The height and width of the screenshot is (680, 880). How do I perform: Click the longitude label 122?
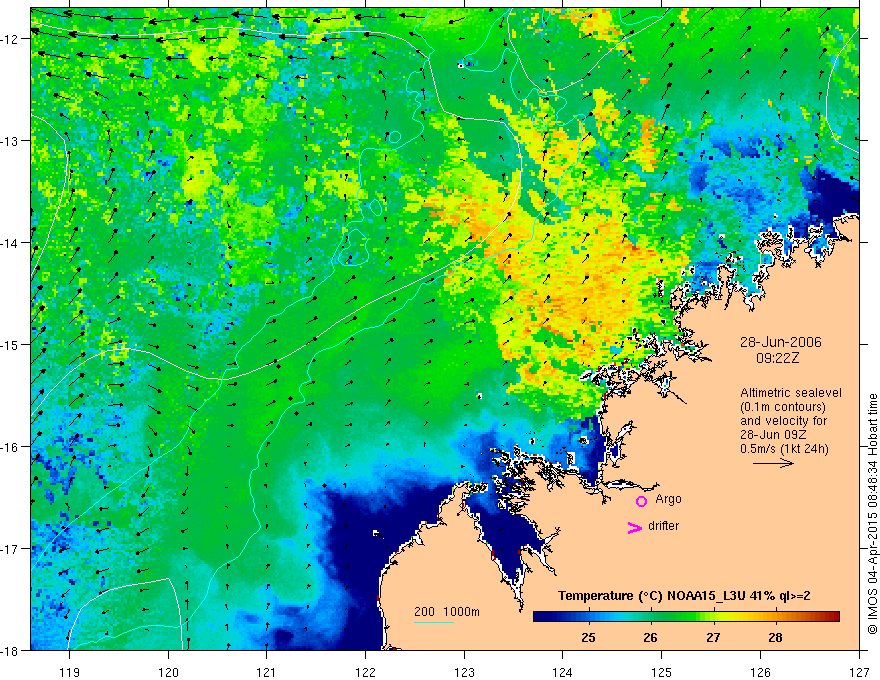(365, 672)
